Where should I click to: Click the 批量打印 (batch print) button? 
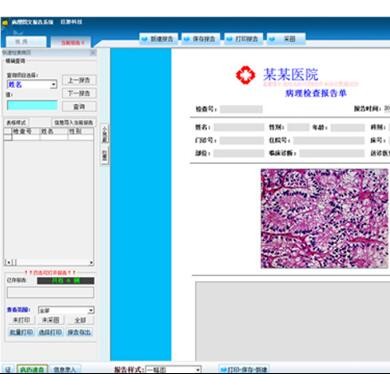pos(22,332)
